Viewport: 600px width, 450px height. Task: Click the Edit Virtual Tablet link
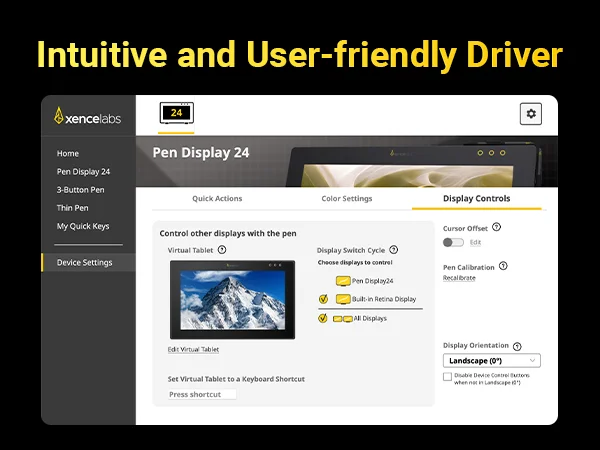tap(193, 349)
